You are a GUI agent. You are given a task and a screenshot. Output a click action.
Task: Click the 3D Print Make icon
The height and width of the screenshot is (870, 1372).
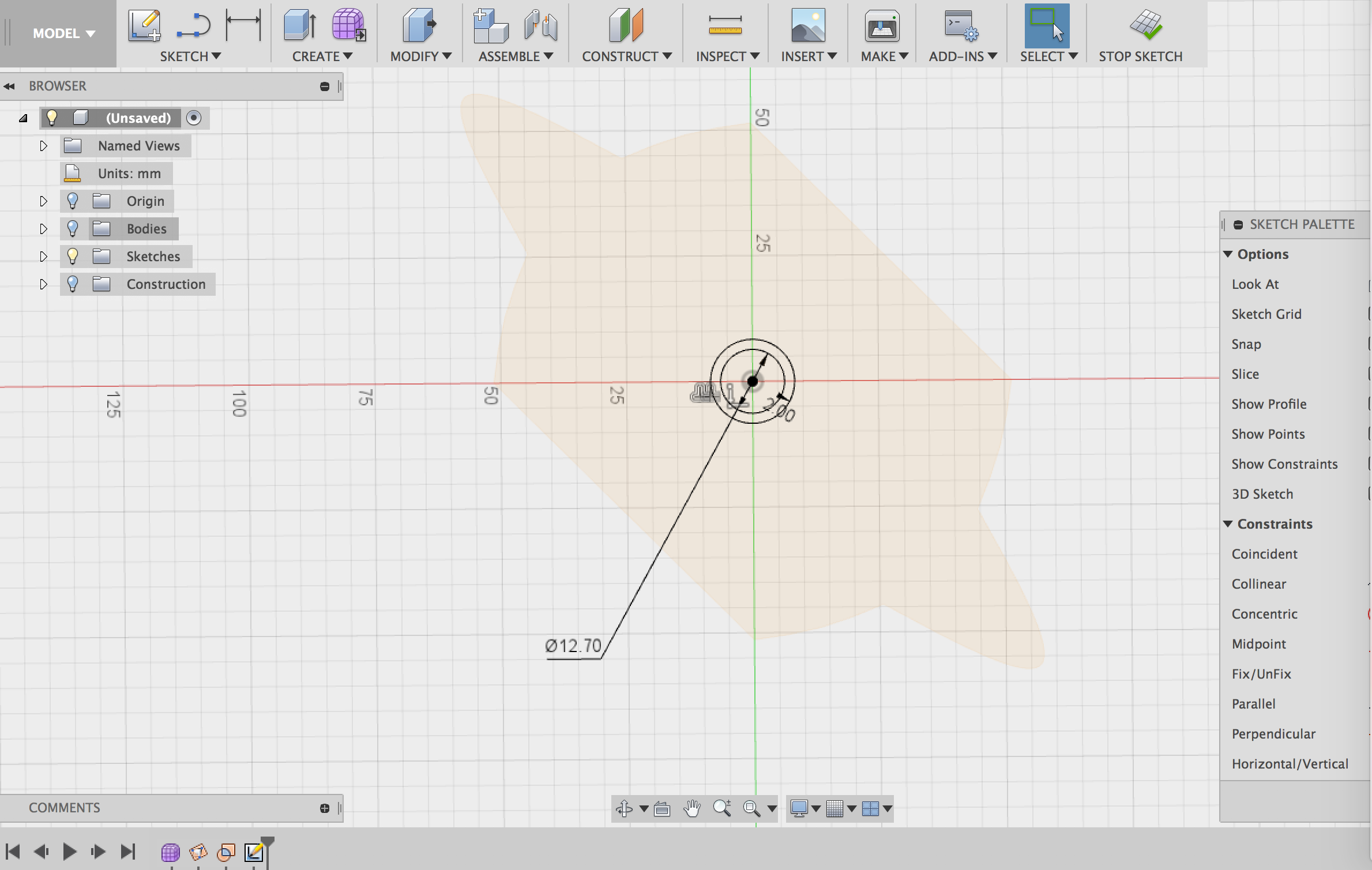(882, 26)
